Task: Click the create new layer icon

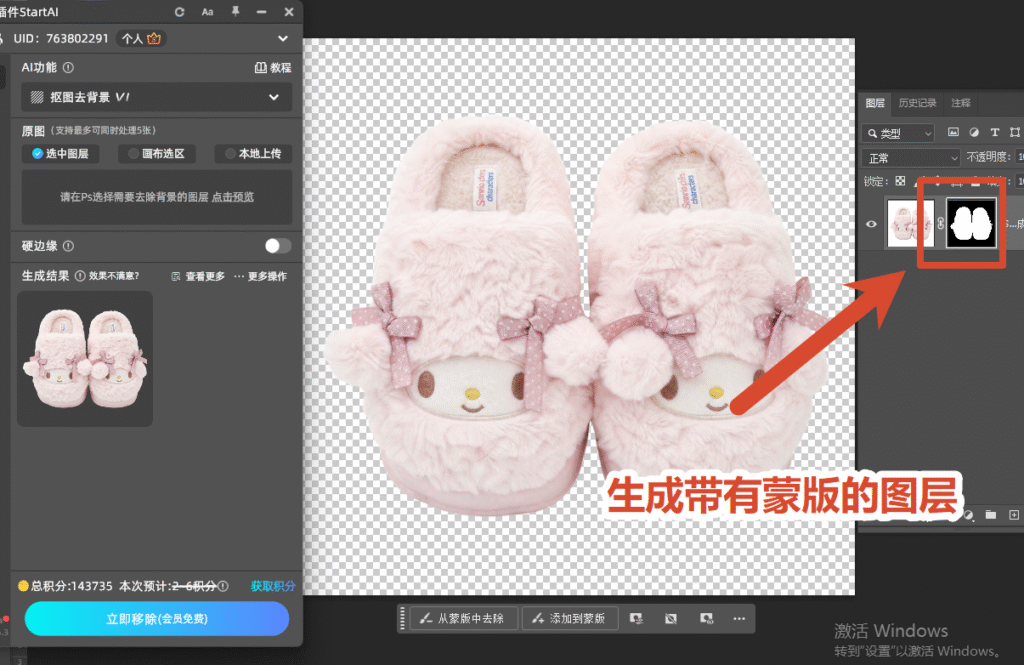Action: click(1014, 515)
